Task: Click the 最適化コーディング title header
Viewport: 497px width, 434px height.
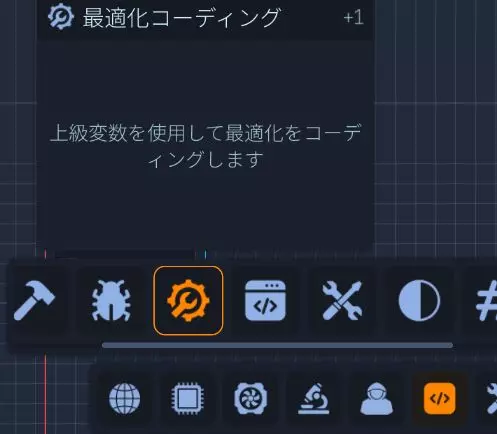Action: (x=182, y=17)
